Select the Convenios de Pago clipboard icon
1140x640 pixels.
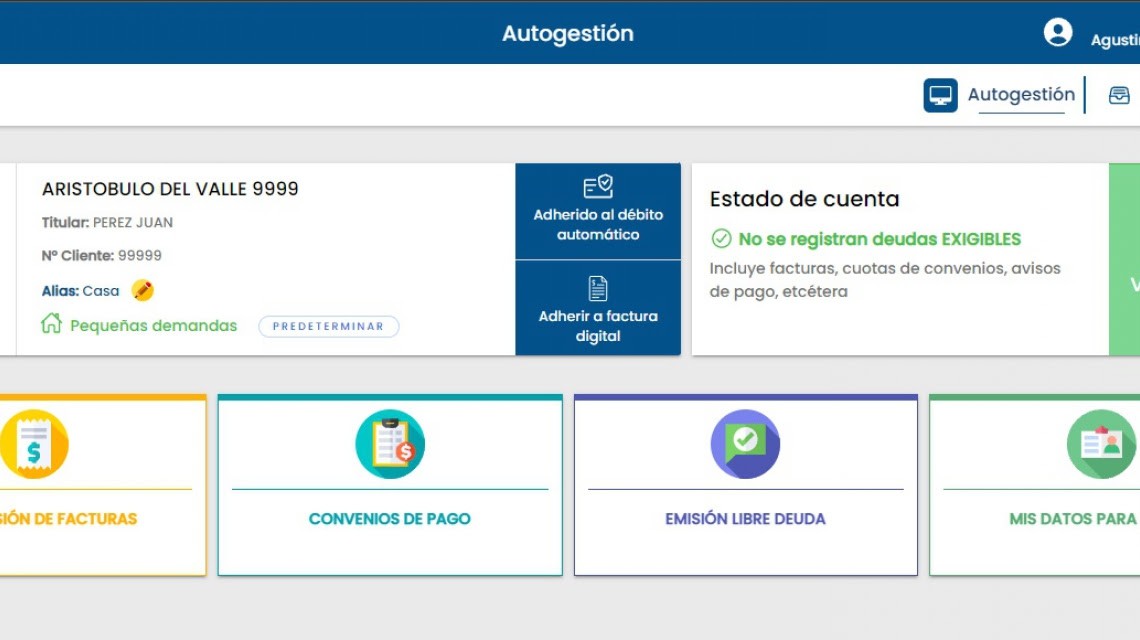390,444
